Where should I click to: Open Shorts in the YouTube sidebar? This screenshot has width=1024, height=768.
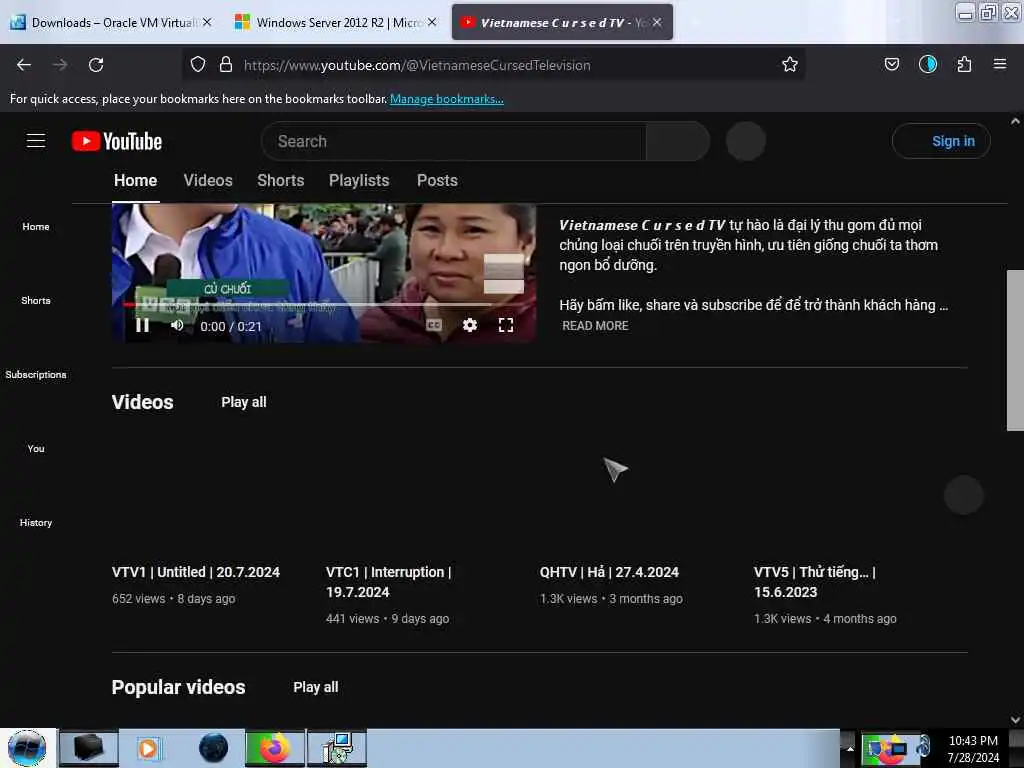[x=36, y=300]
